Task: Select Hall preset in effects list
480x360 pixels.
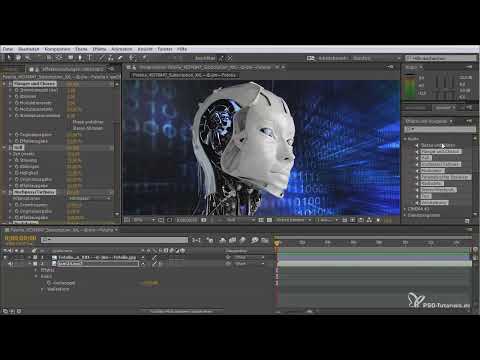Action: (x=426, y=158)
